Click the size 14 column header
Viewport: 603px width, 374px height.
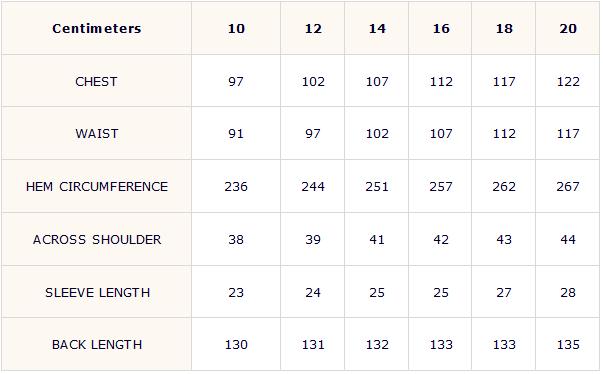coord(377,28)
